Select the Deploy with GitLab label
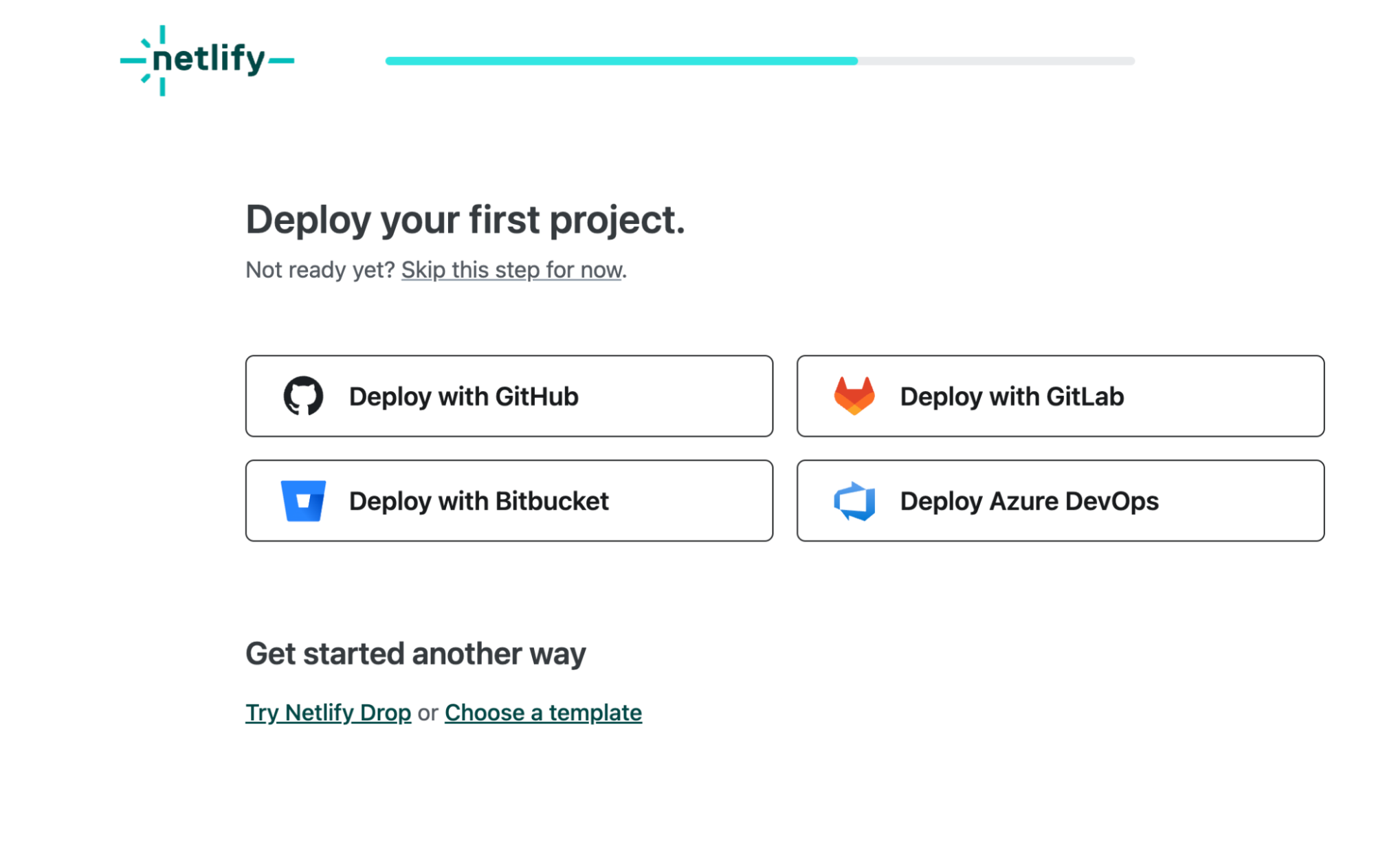Viewport: 1374px width, 868px height. [x=1012, y=397]
